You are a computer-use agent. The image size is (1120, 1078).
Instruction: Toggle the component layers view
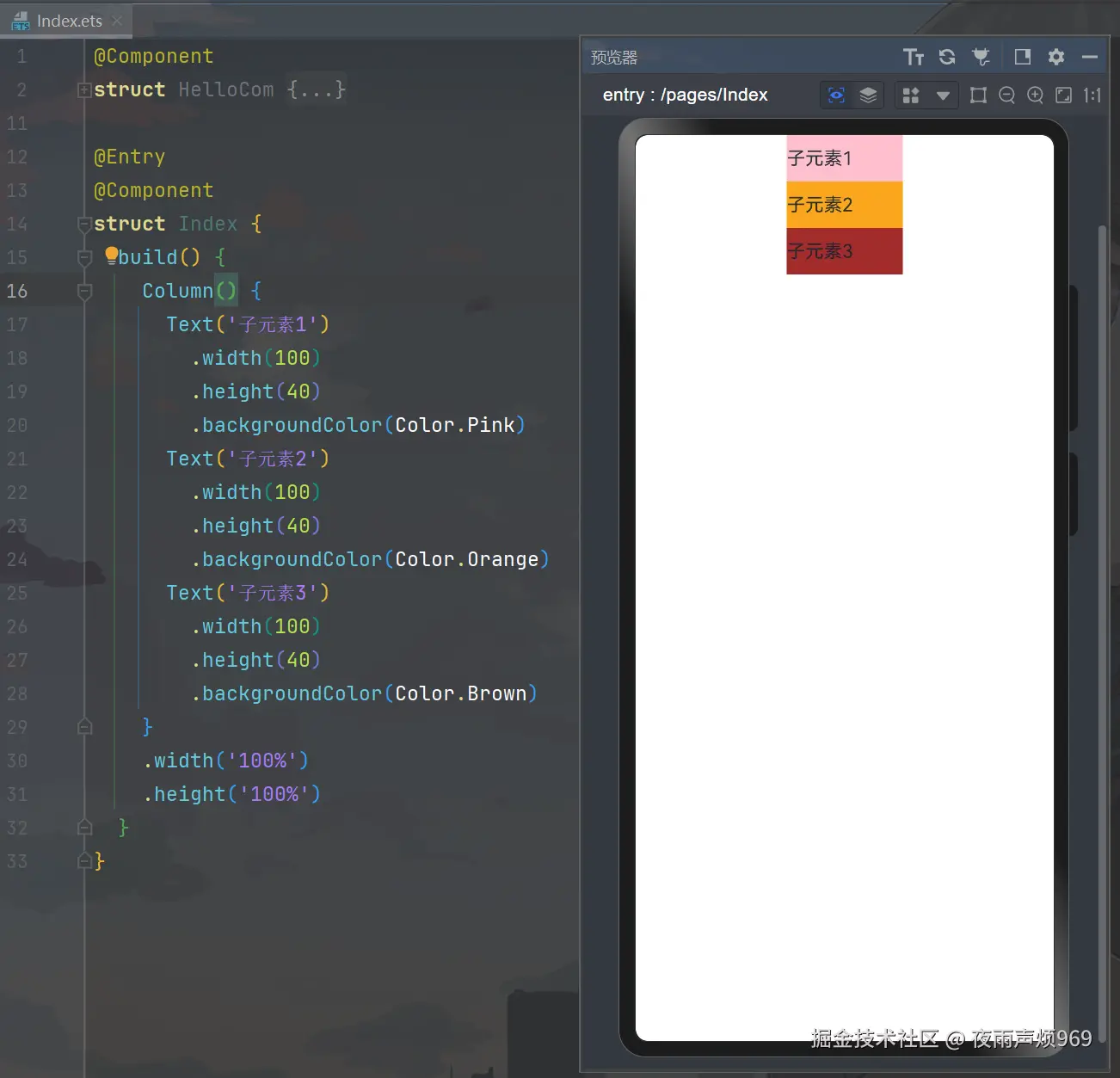868,95
